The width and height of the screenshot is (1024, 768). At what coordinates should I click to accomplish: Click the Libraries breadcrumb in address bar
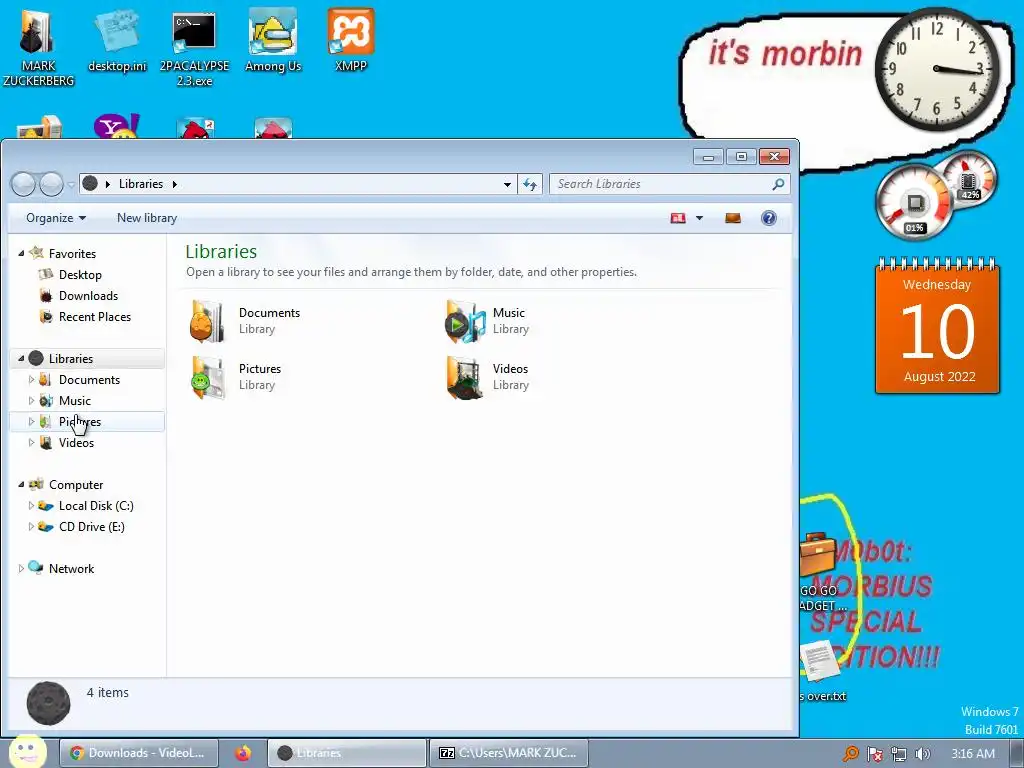140,184
